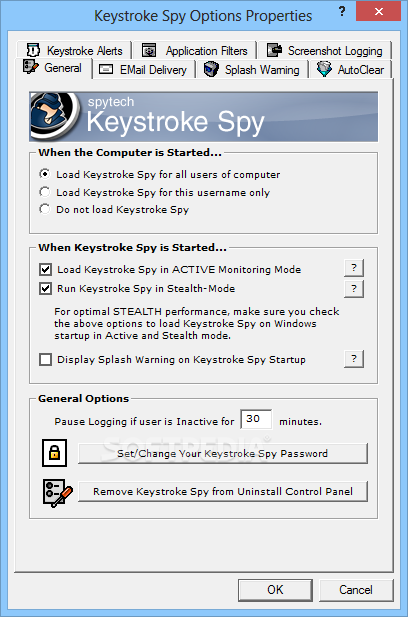Click the EMail Delivery envelope icon

click(x=106, y=70)
